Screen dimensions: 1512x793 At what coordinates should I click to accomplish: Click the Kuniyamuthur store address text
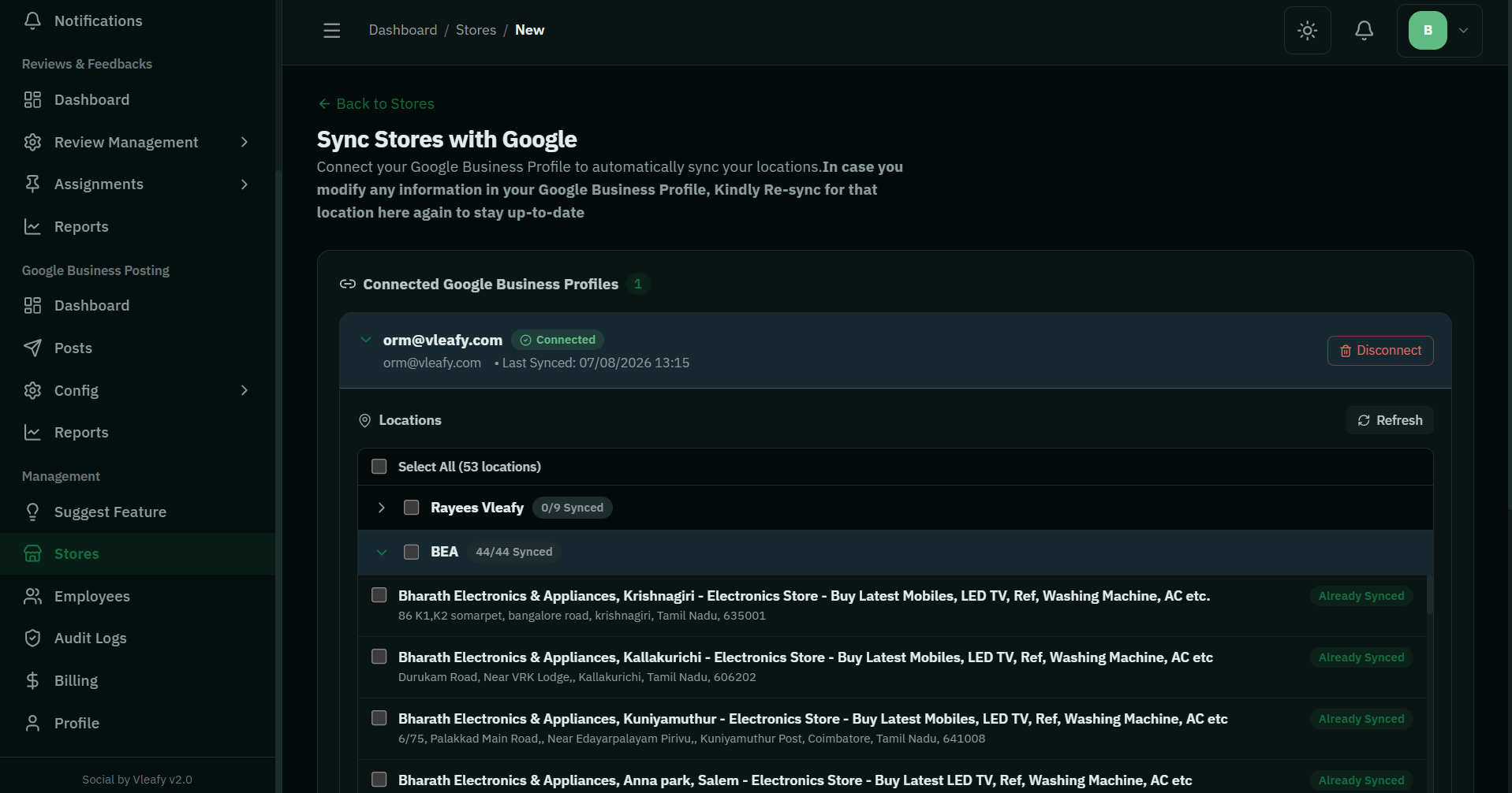[x=692, y=739]
